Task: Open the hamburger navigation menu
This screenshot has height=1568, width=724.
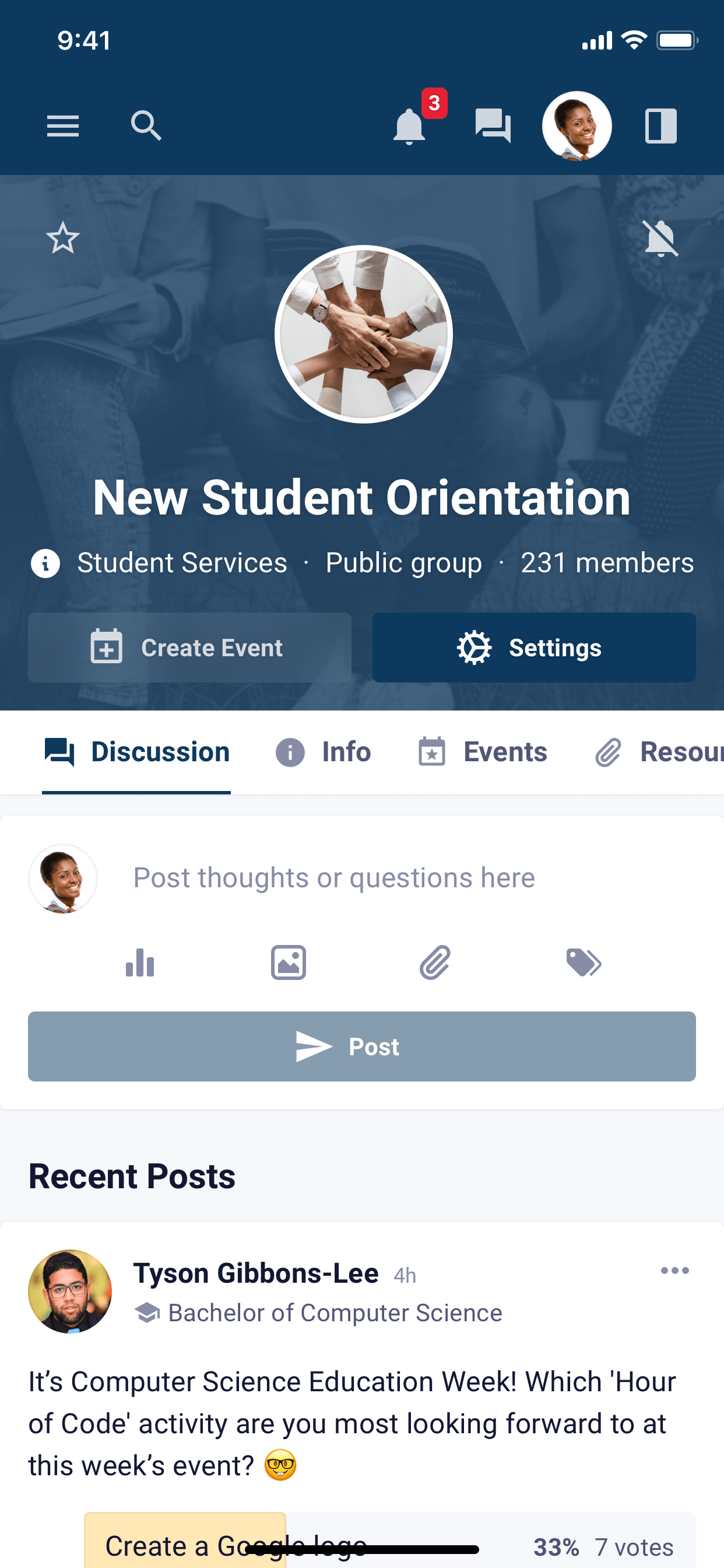Action: [63, 126]
